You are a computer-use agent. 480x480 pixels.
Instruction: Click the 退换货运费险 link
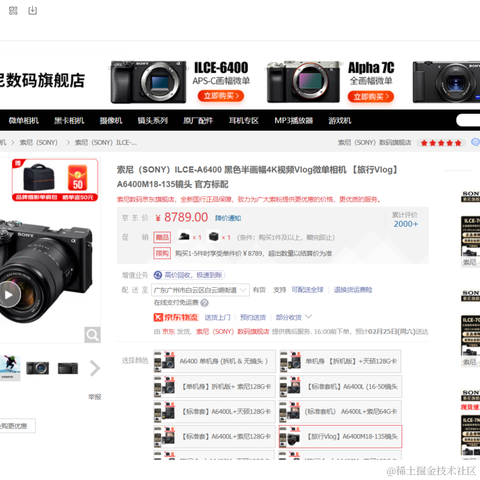[x=353, y=290]
